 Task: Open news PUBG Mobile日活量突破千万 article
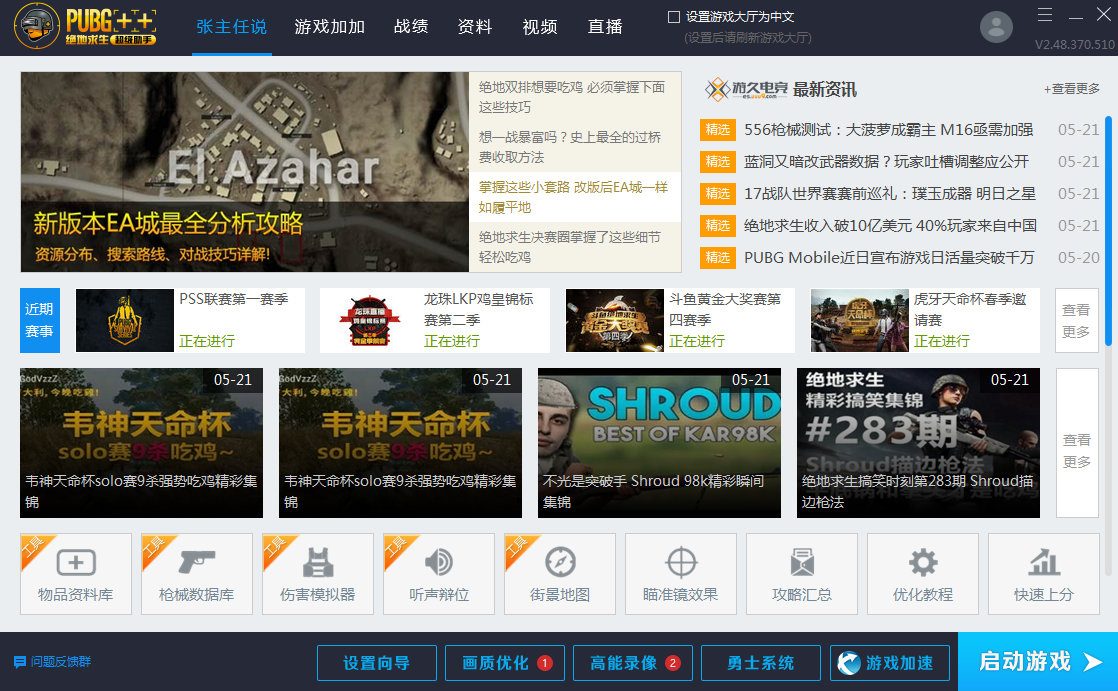pos(889,257)
